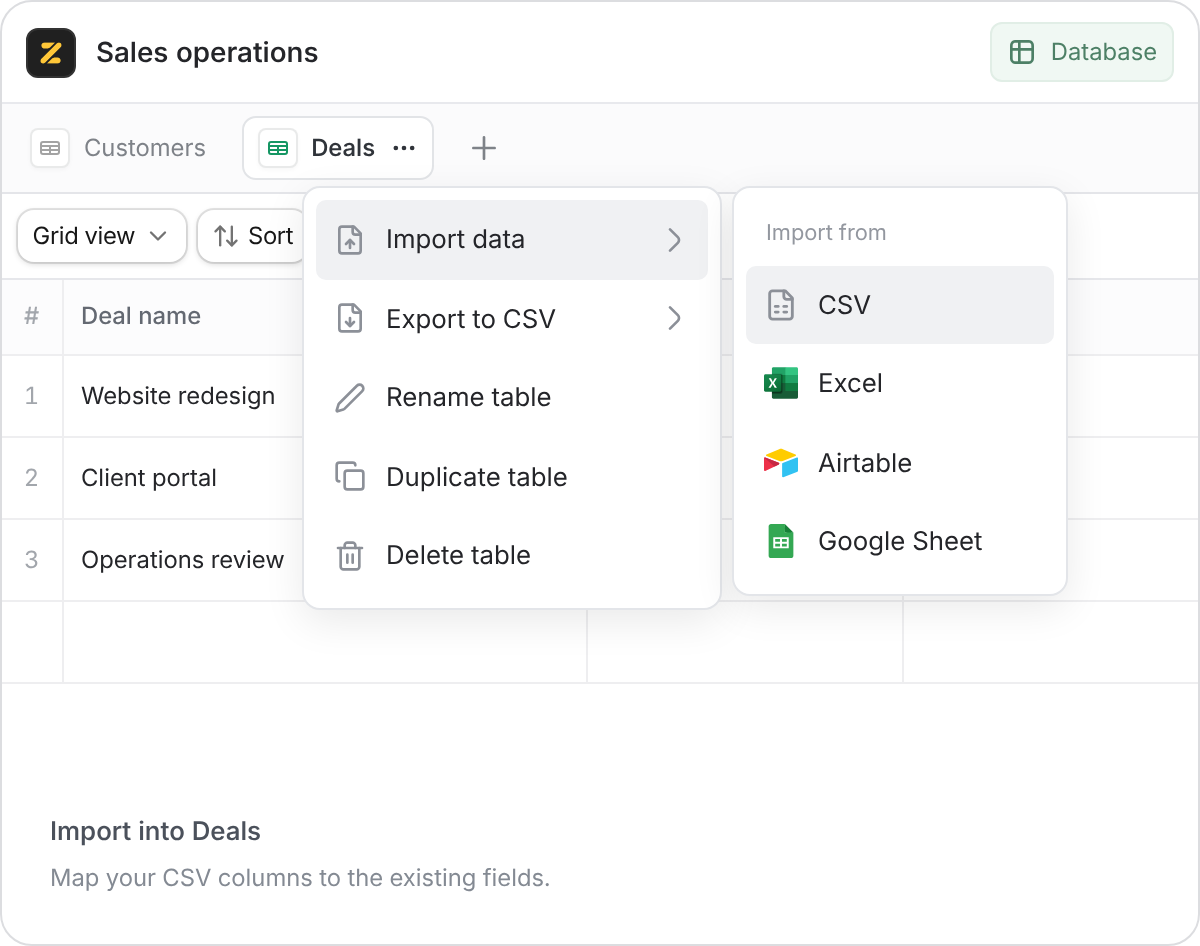Select the Deals tab
Image resolution: width=1200 pixels, height=946 pixels.
[x=338, y=148]
